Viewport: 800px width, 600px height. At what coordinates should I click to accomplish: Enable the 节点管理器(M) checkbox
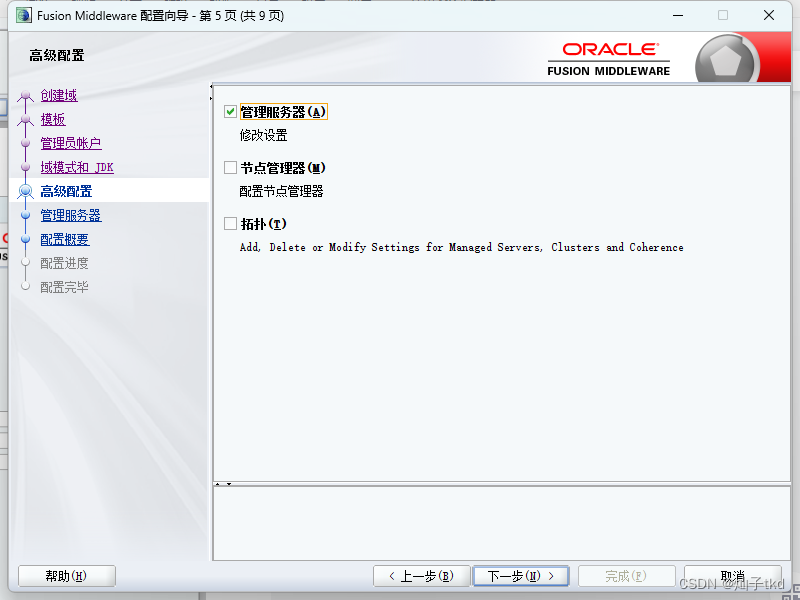tap(230, 168)
